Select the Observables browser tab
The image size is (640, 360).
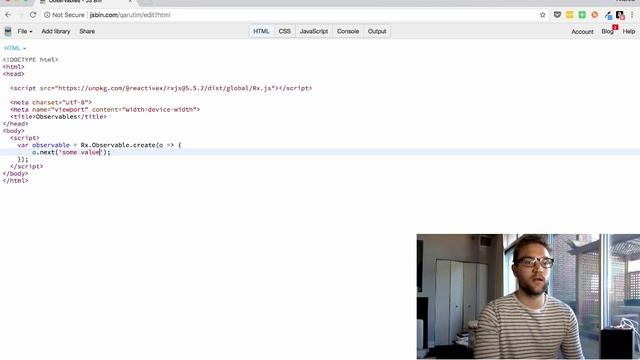click(86, 2)
